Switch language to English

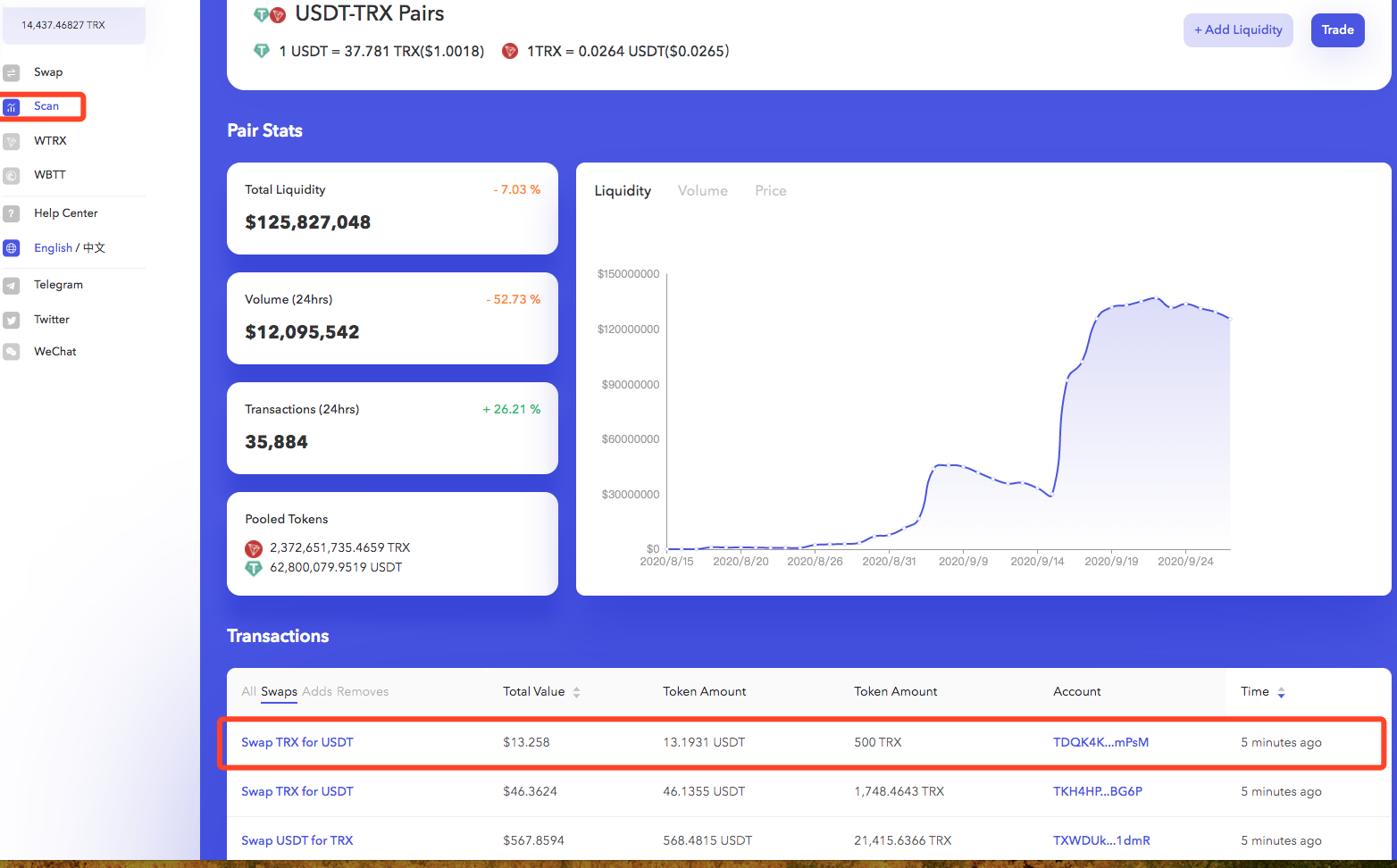(53, 248)
